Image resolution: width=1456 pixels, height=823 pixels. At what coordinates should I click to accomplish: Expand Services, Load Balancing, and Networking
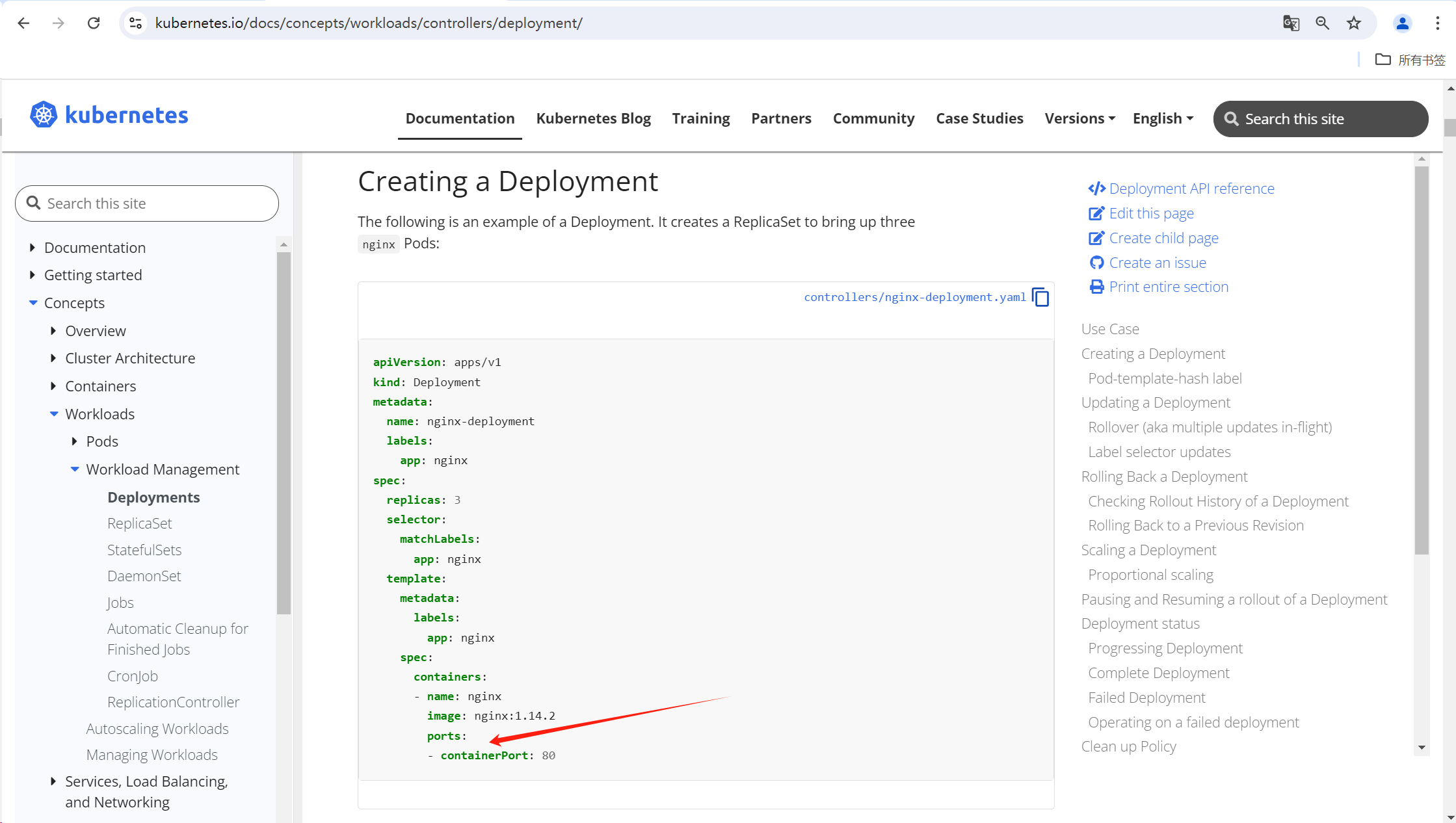[x=53, y=781]
